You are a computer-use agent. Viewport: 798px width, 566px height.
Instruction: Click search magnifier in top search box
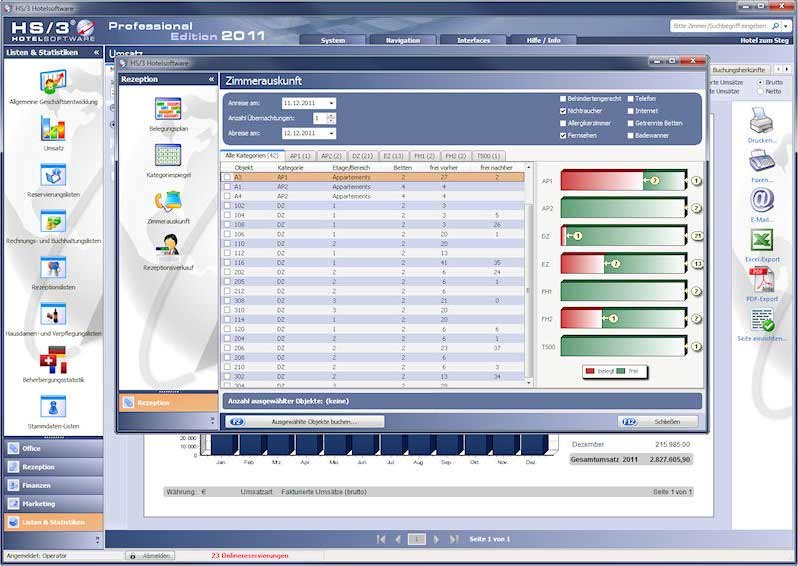pos(776,25)
